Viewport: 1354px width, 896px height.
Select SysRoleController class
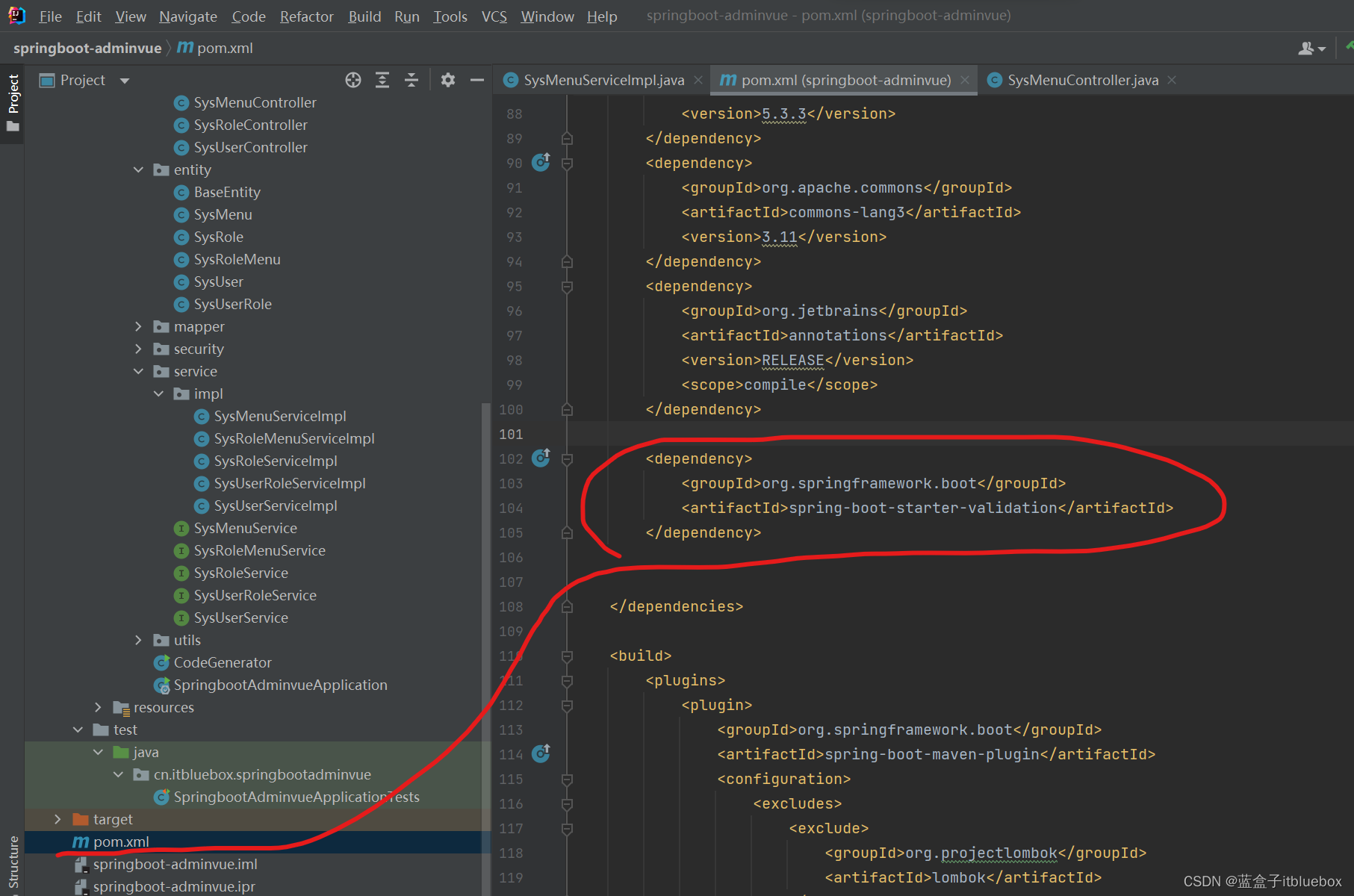[250, 125]
